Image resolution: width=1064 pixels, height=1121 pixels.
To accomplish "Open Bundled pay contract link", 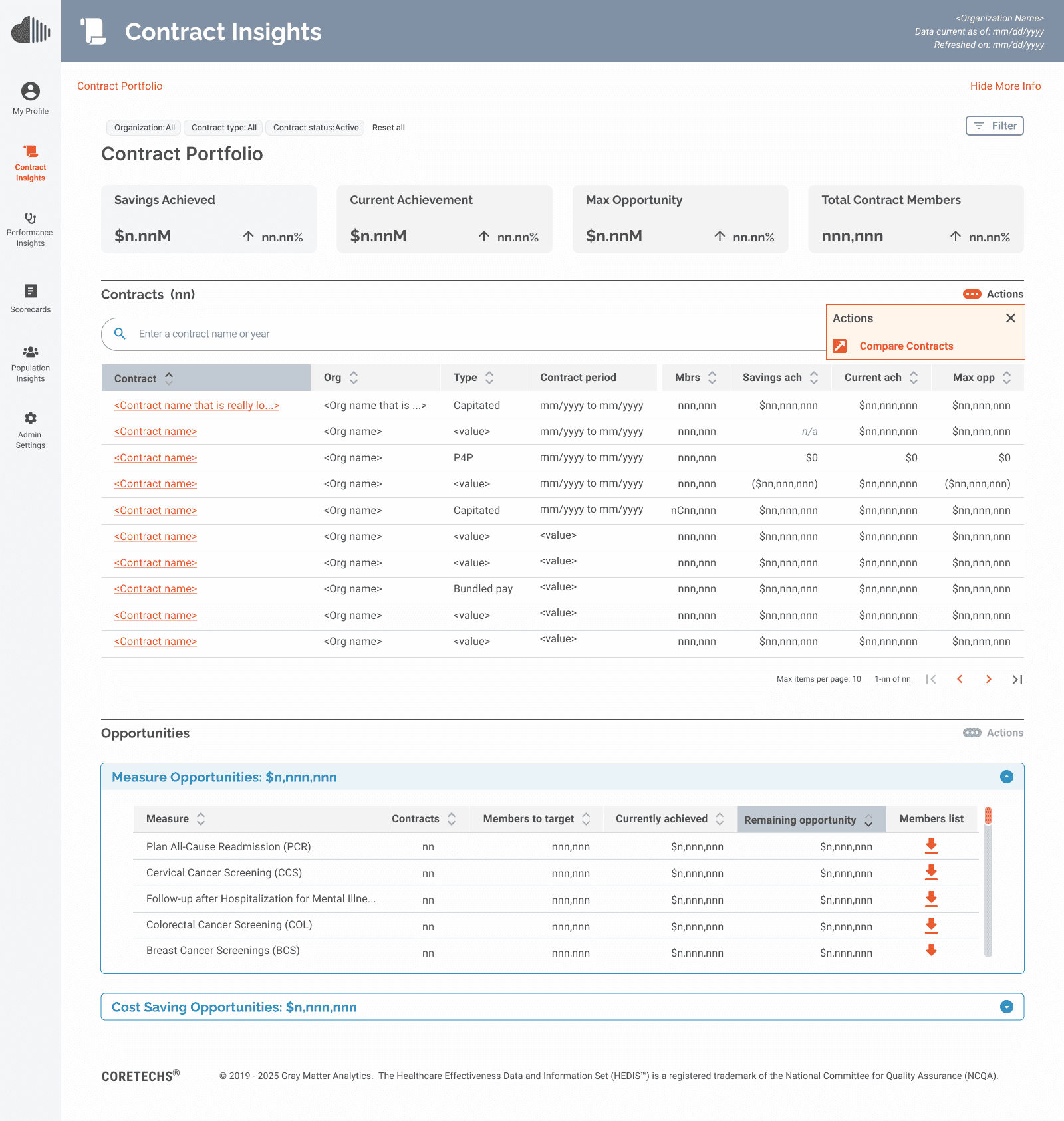I will click(x=156, y=589).
